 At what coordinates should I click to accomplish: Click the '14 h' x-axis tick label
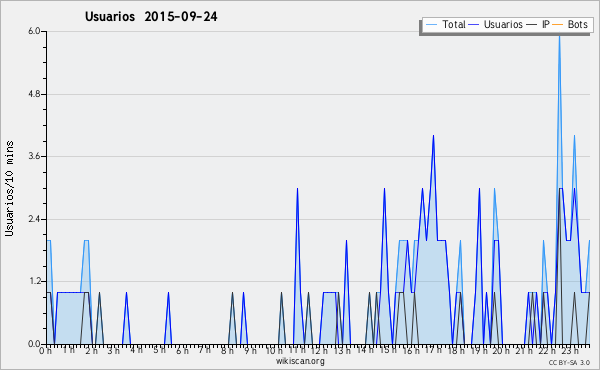(365, 350)
